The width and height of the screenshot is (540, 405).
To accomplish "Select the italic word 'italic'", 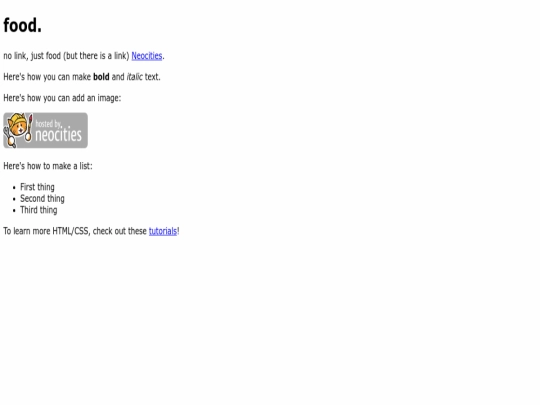I will (x=134, y=77).
